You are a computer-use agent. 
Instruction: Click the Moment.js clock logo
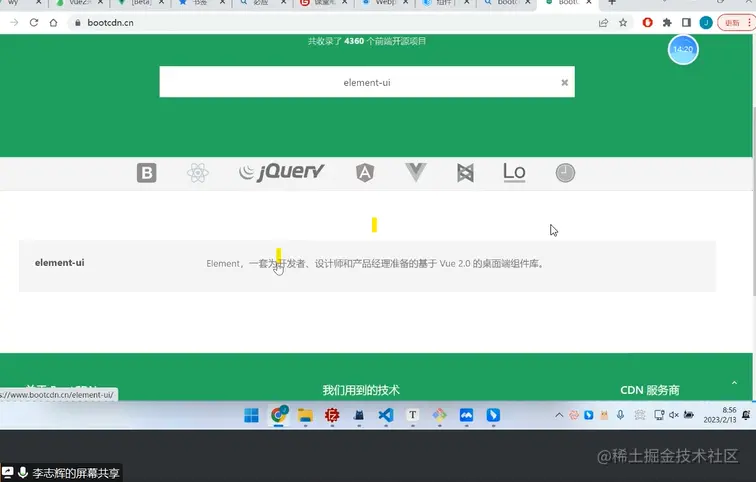[565, 173]
